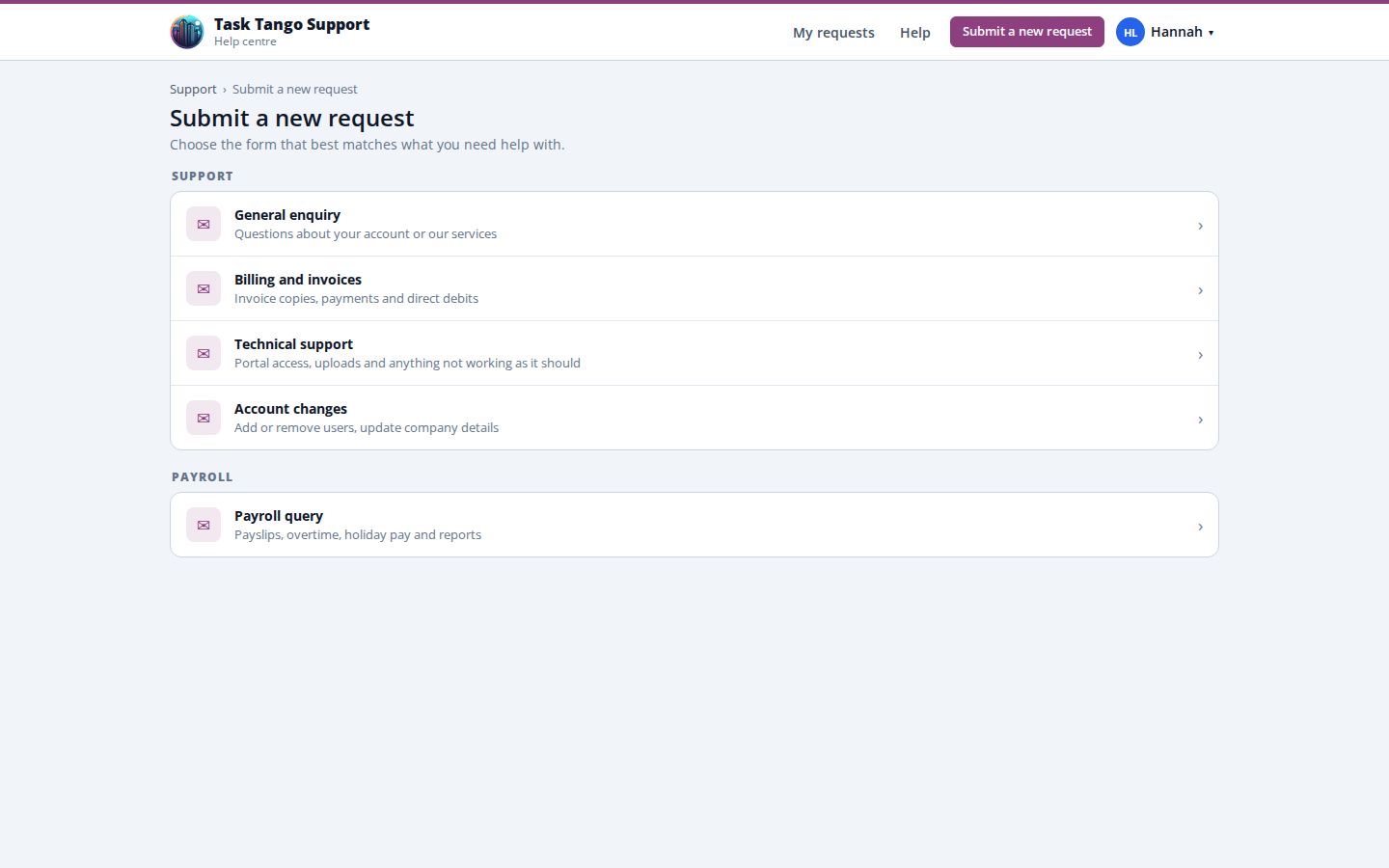This screenshot has height=868, width=1389.
Task: Click the Task Tango Support logo icon
Action: pyautogui.click(x=187, y=32)
